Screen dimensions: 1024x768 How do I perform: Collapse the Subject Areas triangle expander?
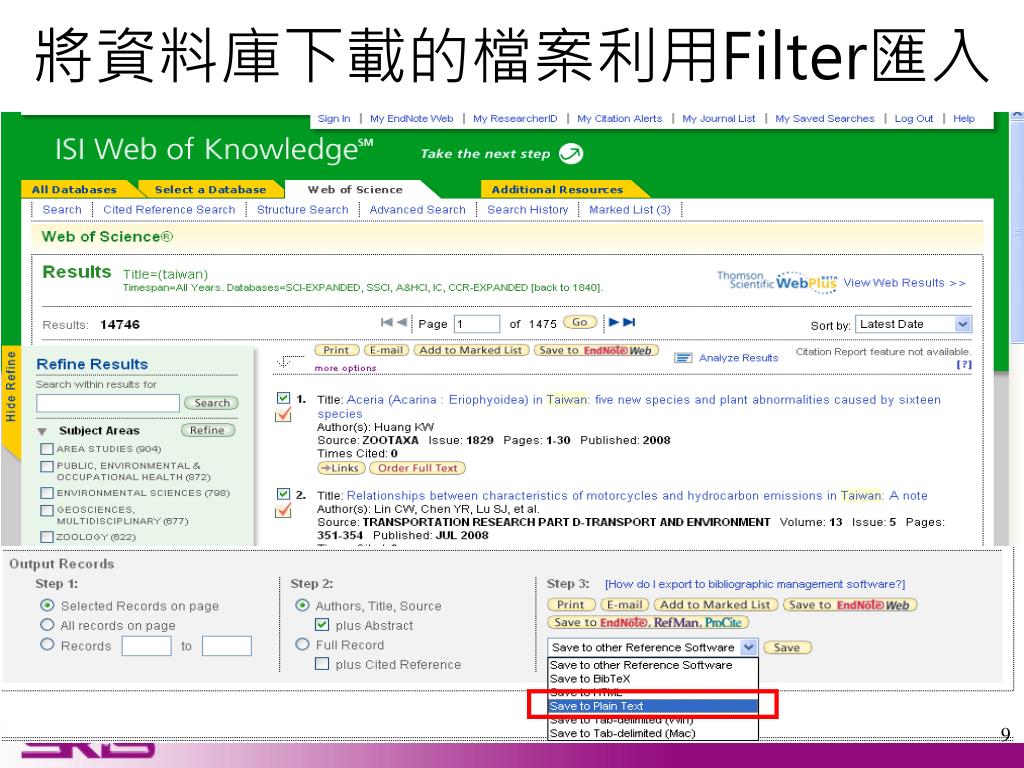click(x=42, y=432)
